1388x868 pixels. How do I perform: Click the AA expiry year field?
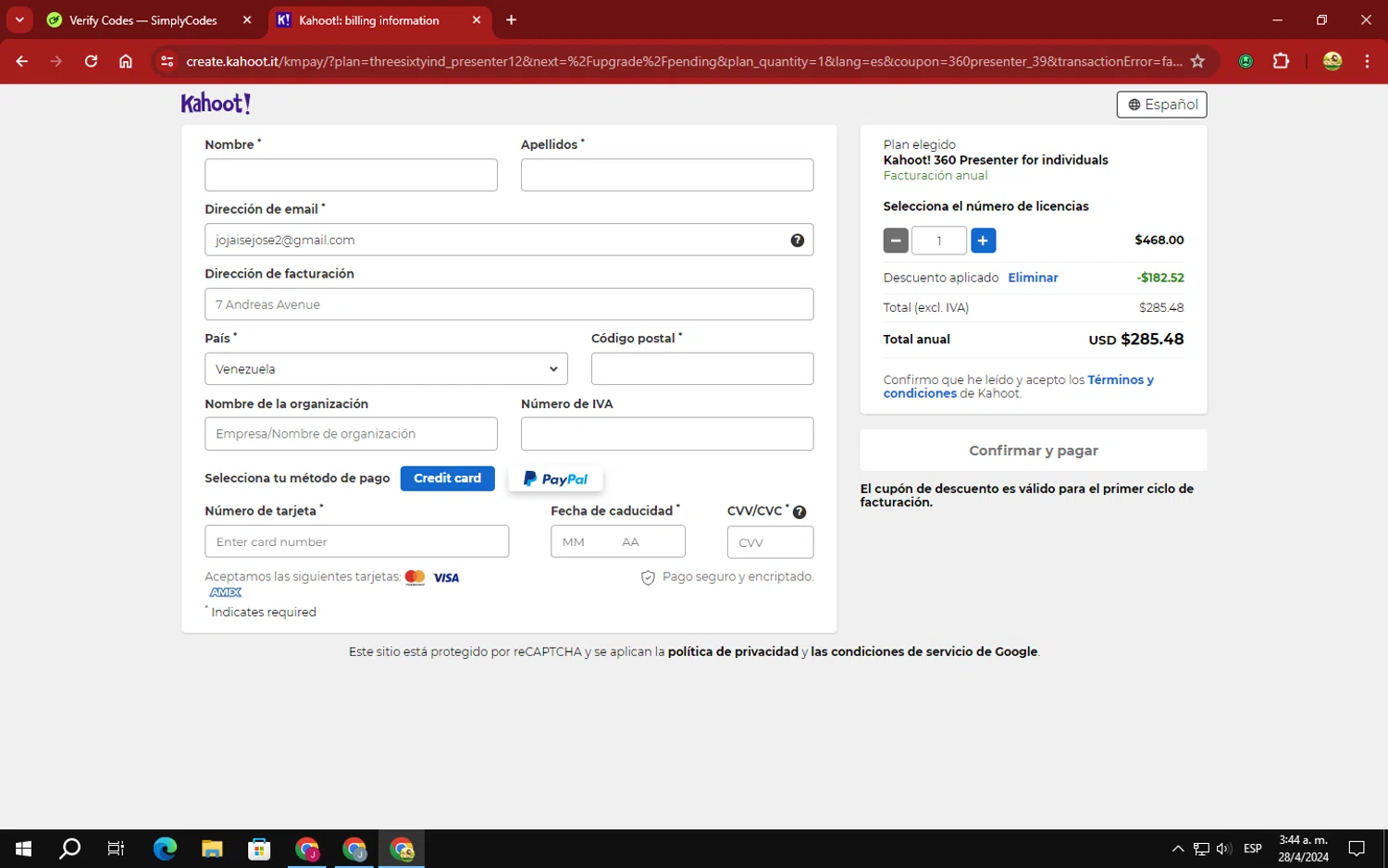pyautogui.click(x=631, y=542)
